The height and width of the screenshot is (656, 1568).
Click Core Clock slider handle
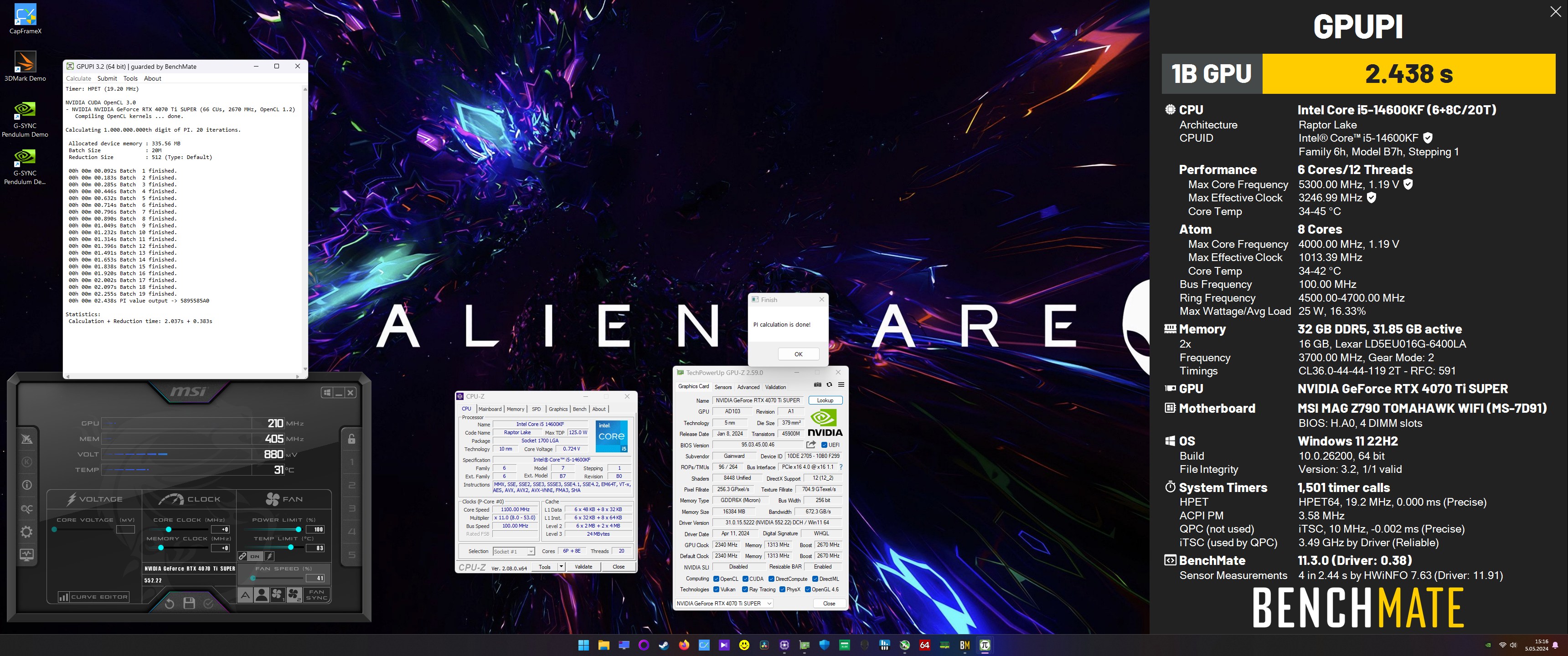tap(169, 529)
